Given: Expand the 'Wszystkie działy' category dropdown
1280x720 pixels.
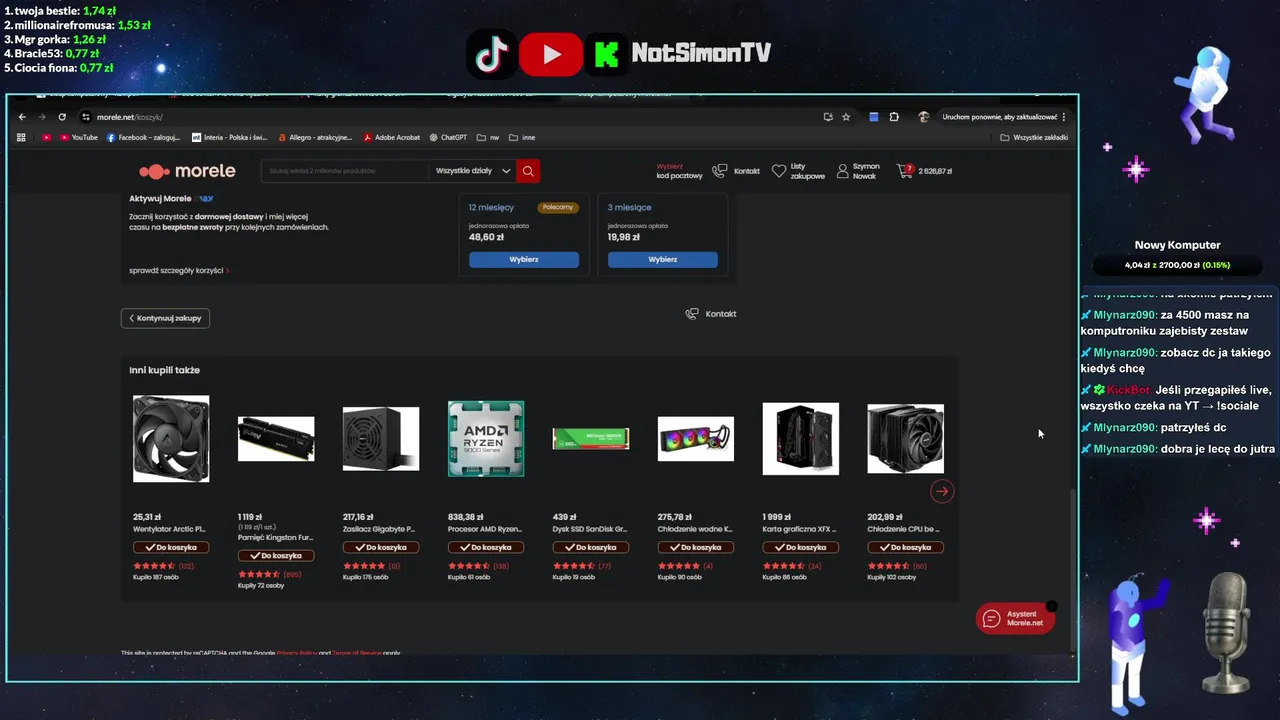Looking at the screenshot, I should pos(473,171).
